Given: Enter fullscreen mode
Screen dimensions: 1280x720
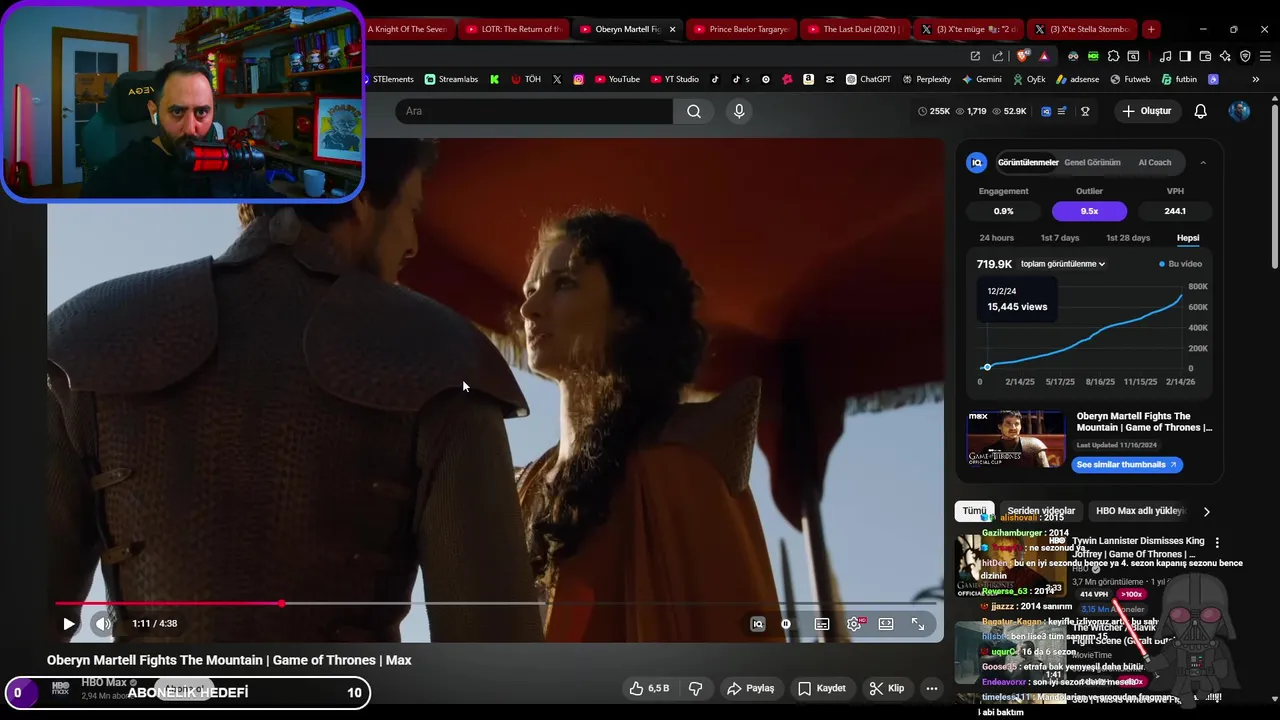Looking at the screenshot, I should [918, 624].
